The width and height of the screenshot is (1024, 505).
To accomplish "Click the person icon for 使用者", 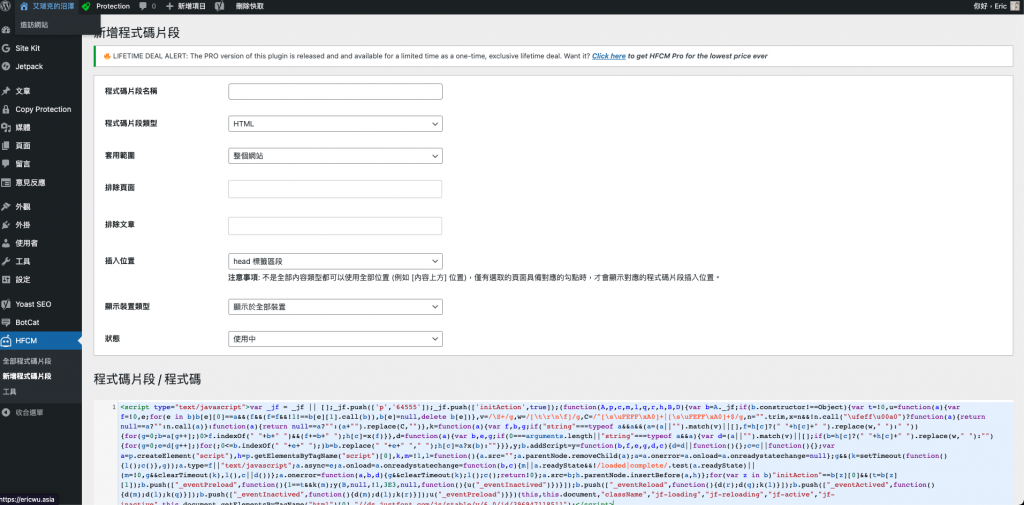I will (6, 243).
